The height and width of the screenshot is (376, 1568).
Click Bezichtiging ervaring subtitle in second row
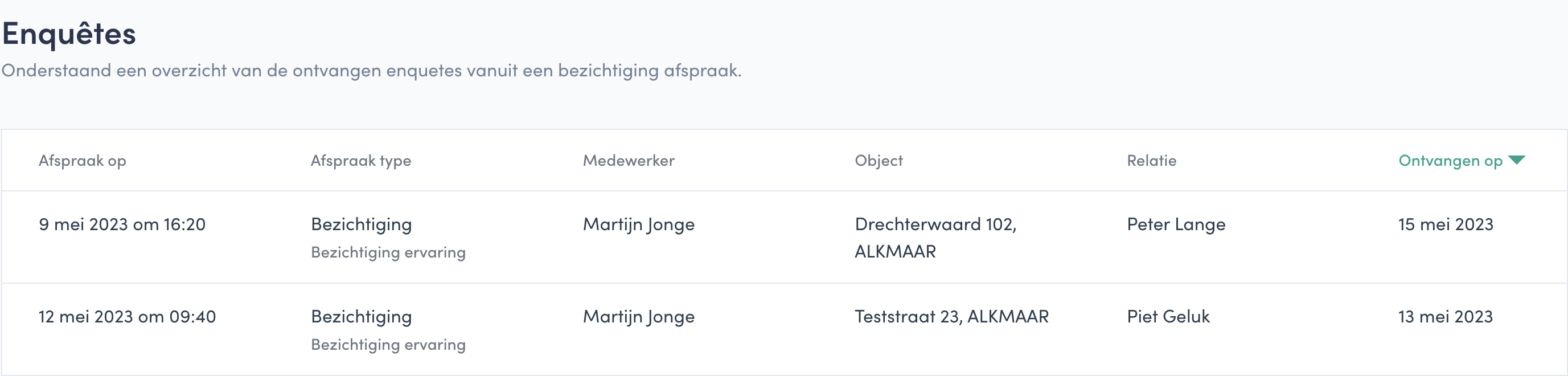click(x=388, y=345)
